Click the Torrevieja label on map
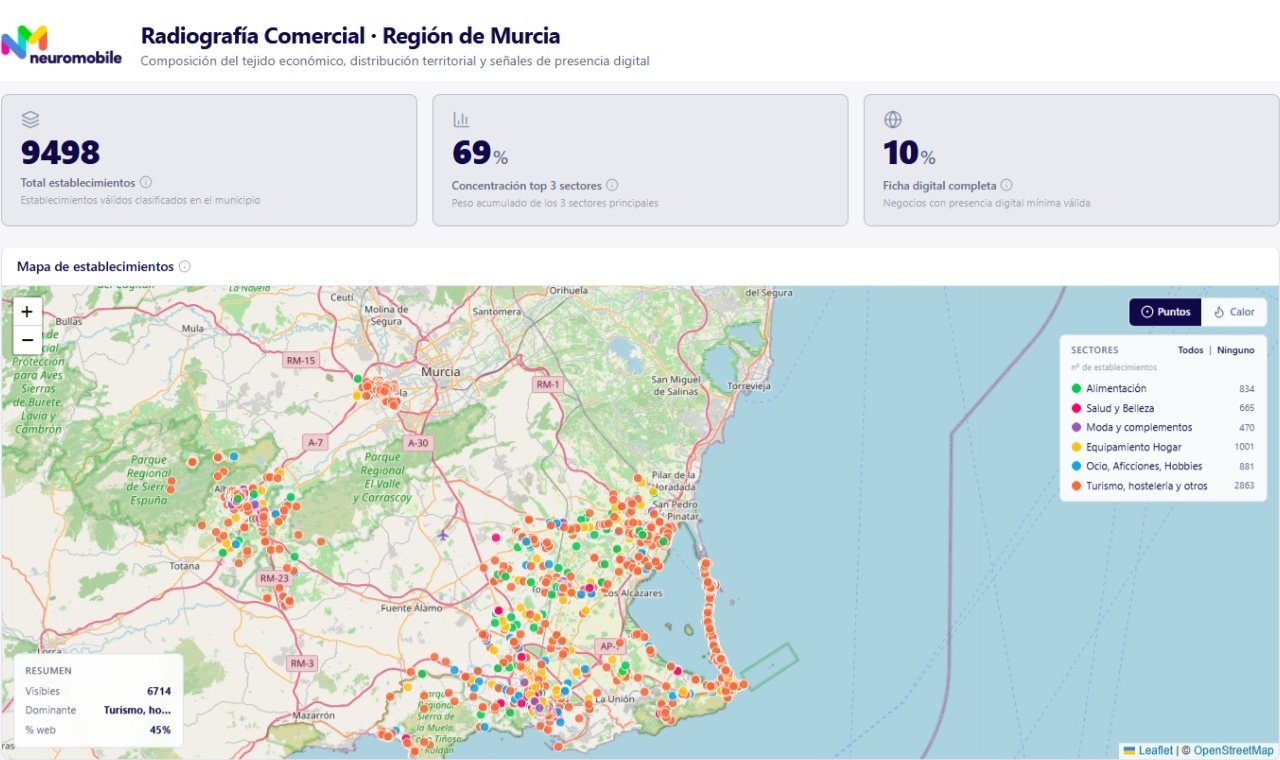 click(749, 385)
